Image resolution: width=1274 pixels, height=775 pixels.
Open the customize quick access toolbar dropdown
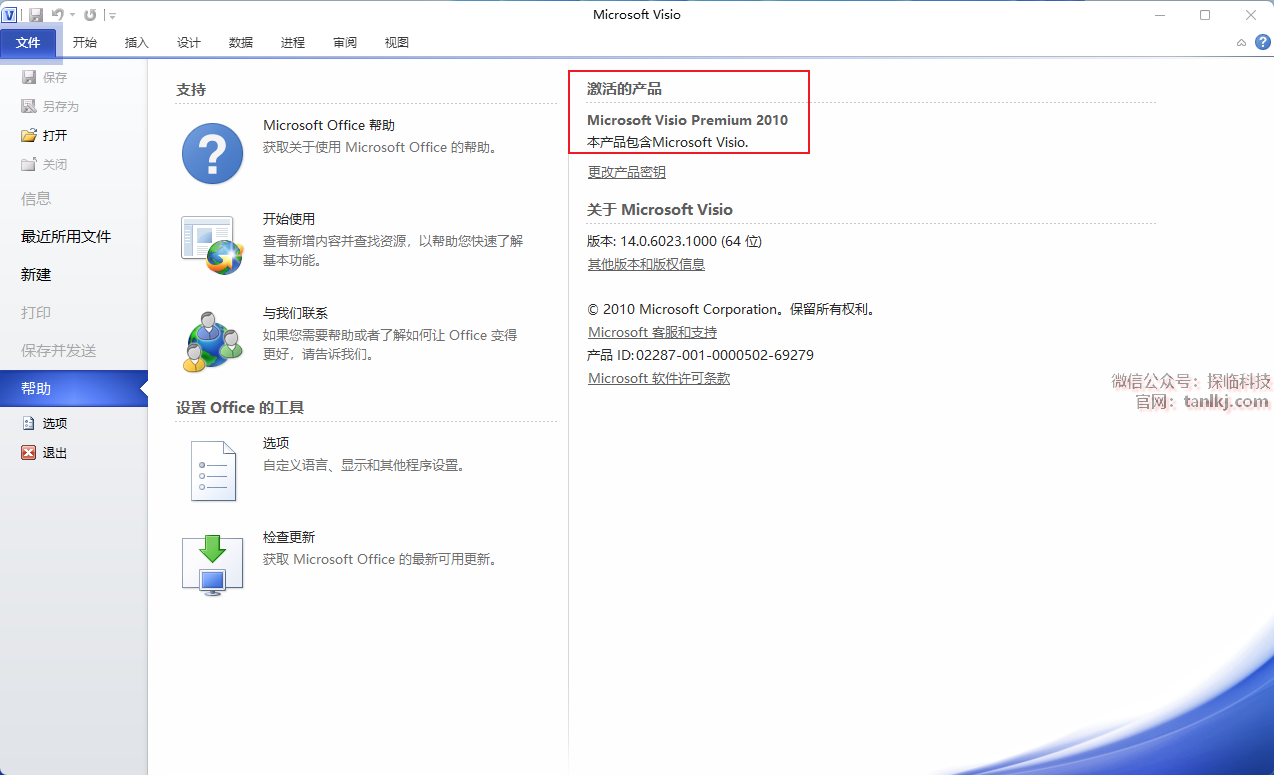pos(112,15)
